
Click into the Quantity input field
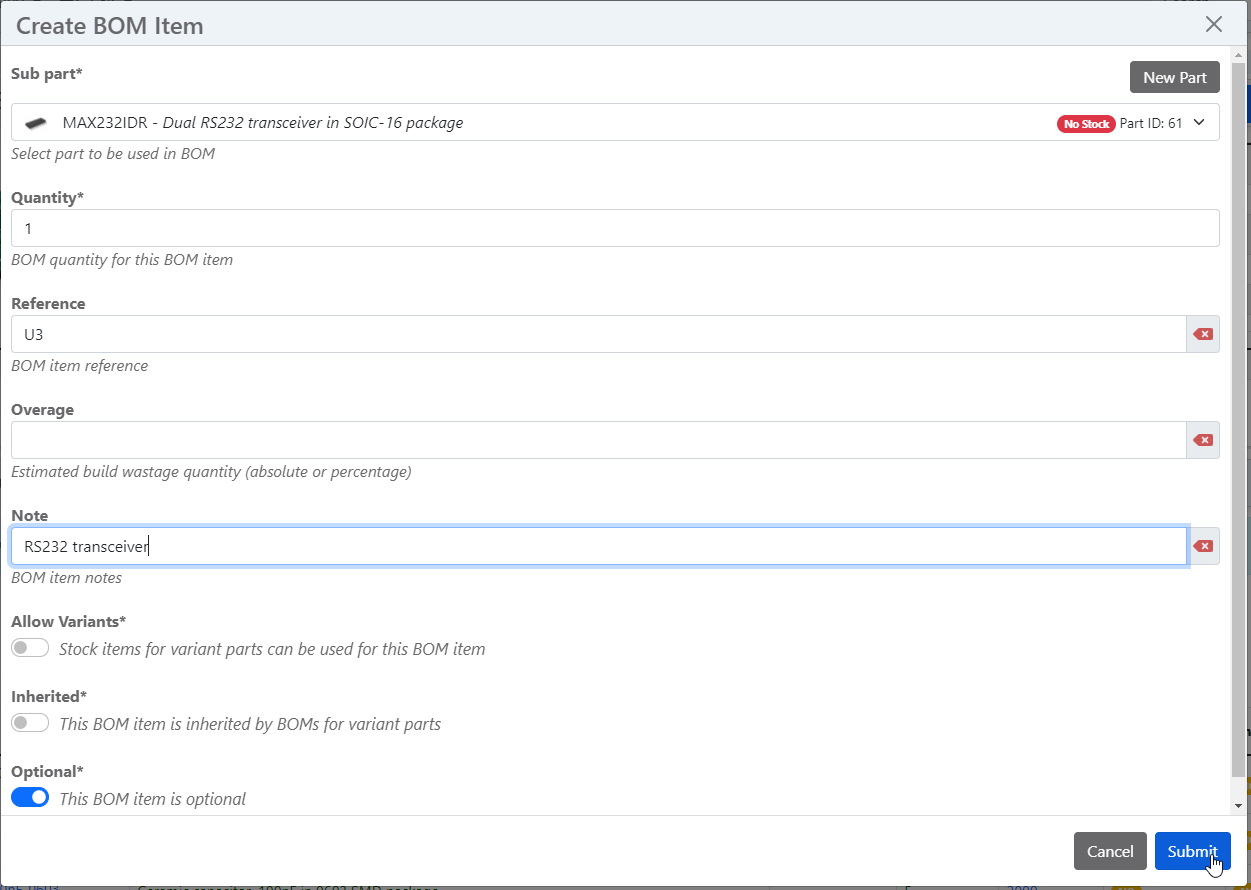click(615, 228)
